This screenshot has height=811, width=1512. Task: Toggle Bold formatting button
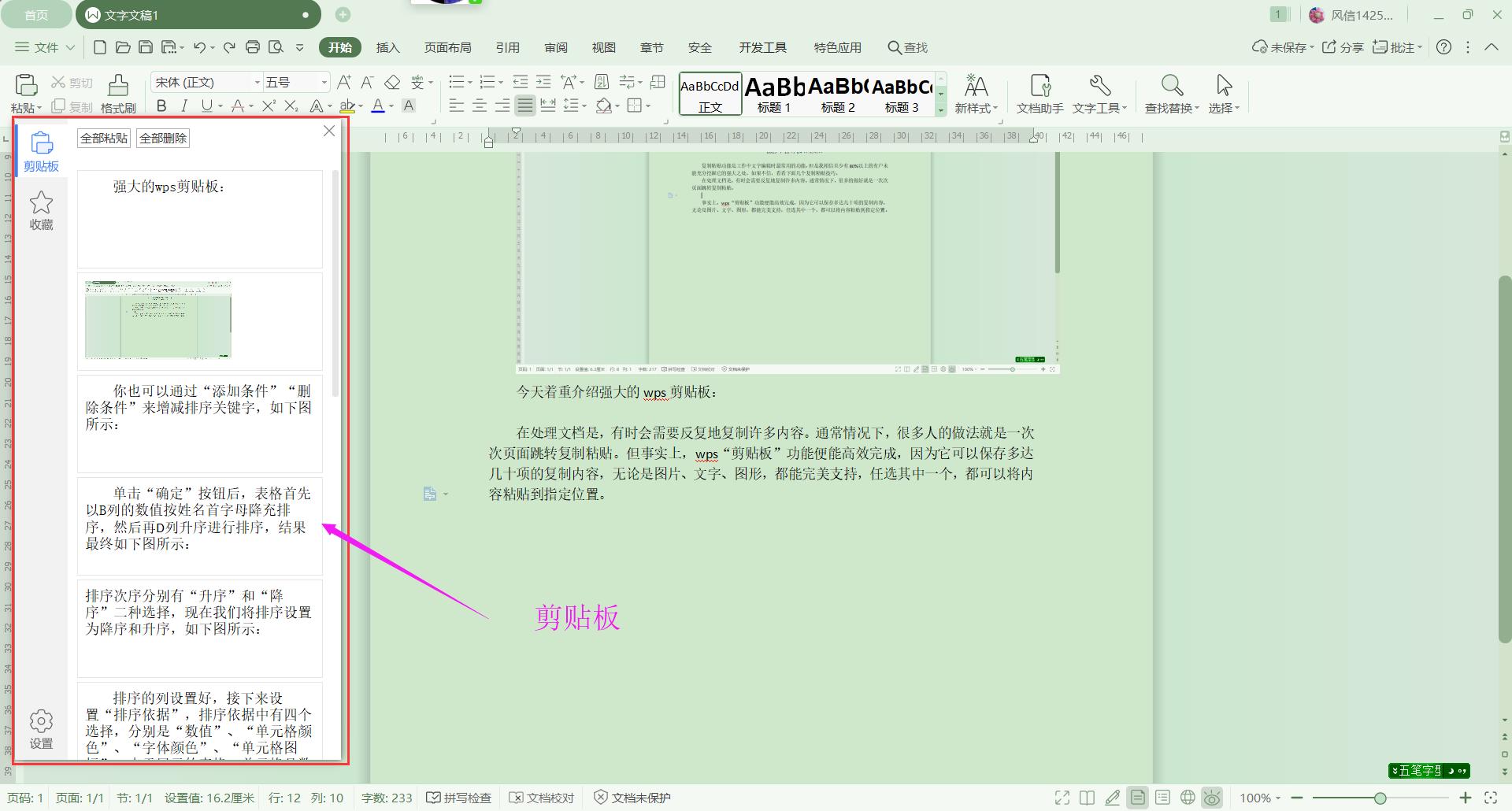point(161,106)
